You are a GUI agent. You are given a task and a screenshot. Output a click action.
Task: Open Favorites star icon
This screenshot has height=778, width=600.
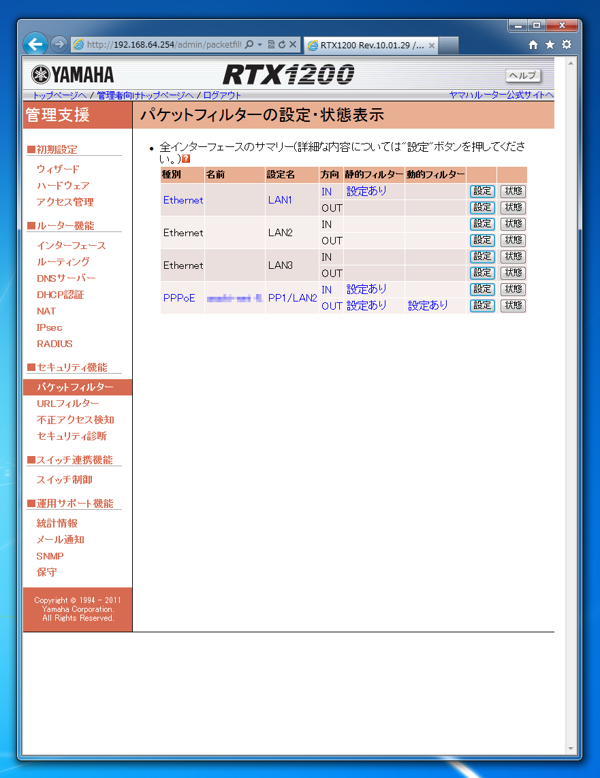(550, 45)
